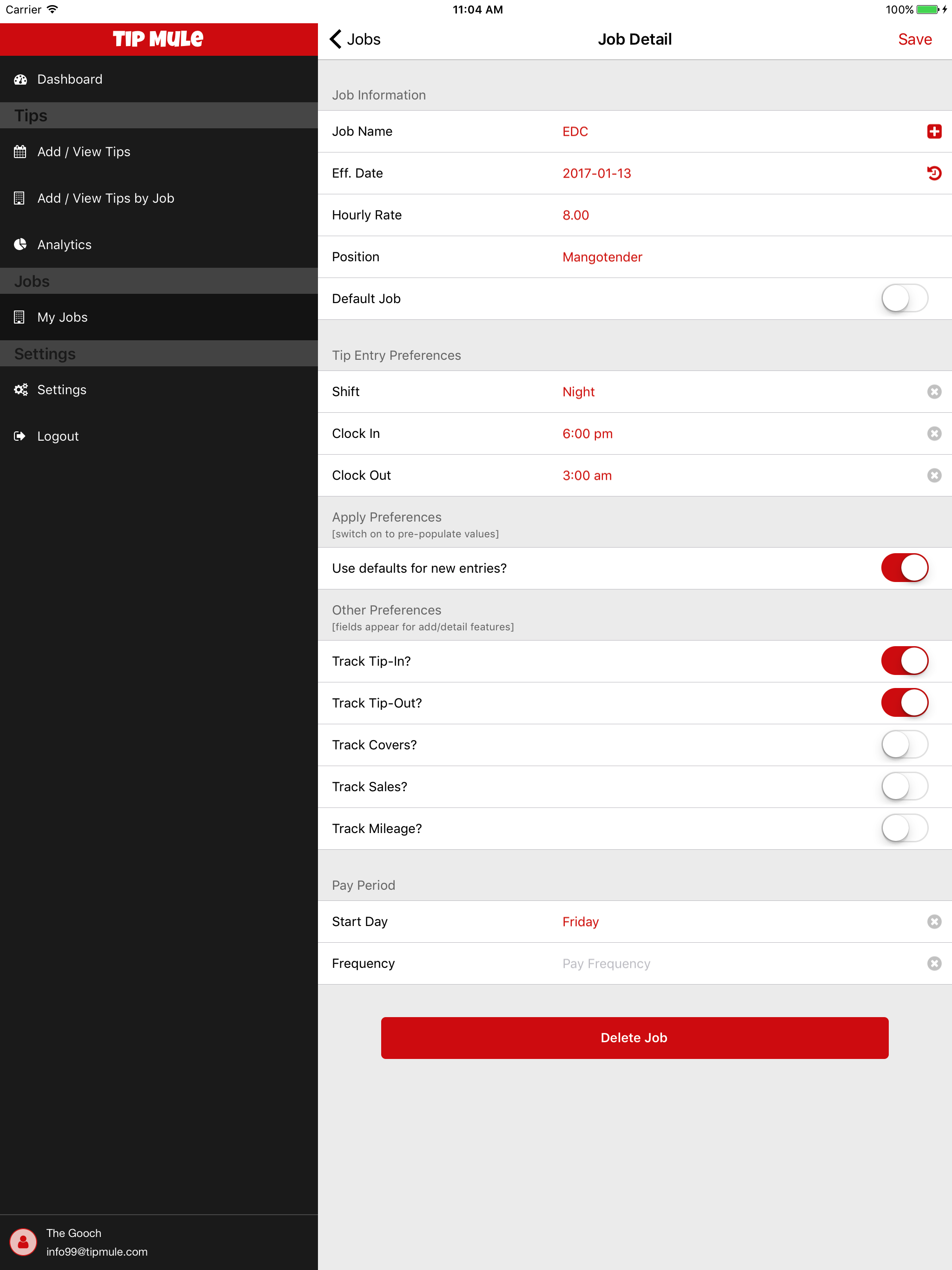This screenshot has width=952, height=1270.
Task: Select Logout in the sidebar
Action: [x=159, y=437]
